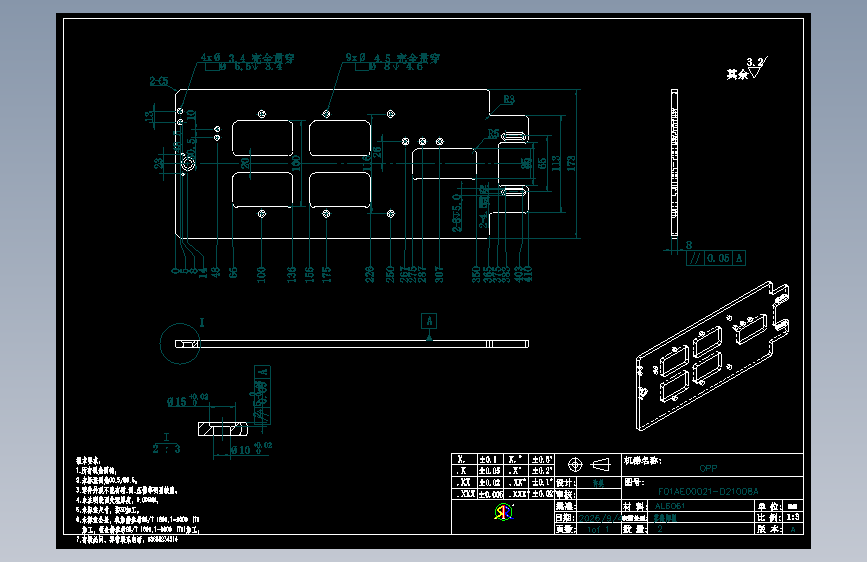Select the narrow right side view of plate

674,164
